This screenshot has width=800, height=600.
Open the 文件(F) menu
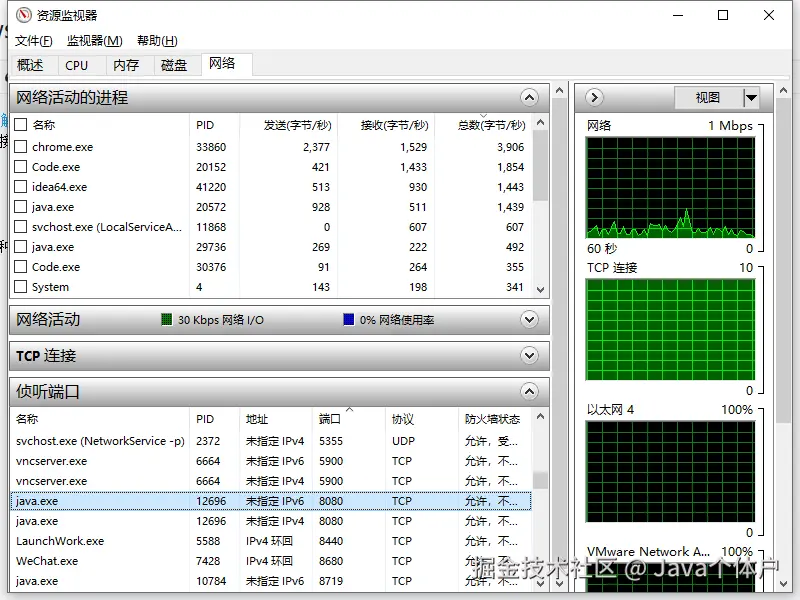pos(34,41)
